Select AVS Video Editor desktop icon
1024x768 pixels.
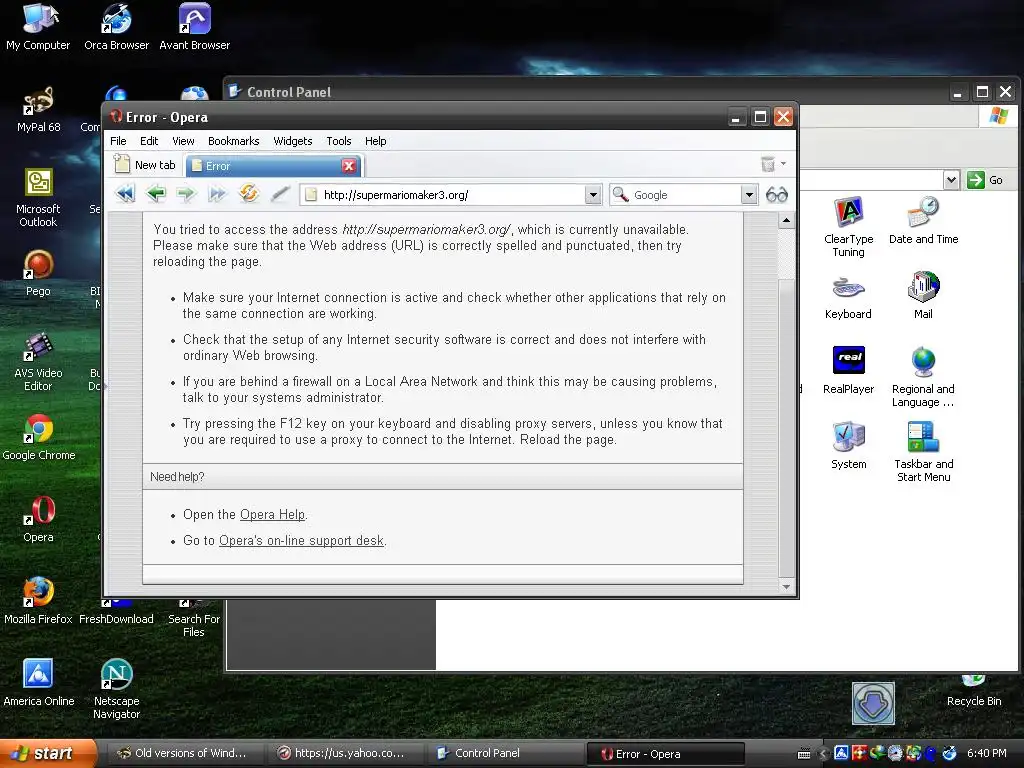click(38, 362)
